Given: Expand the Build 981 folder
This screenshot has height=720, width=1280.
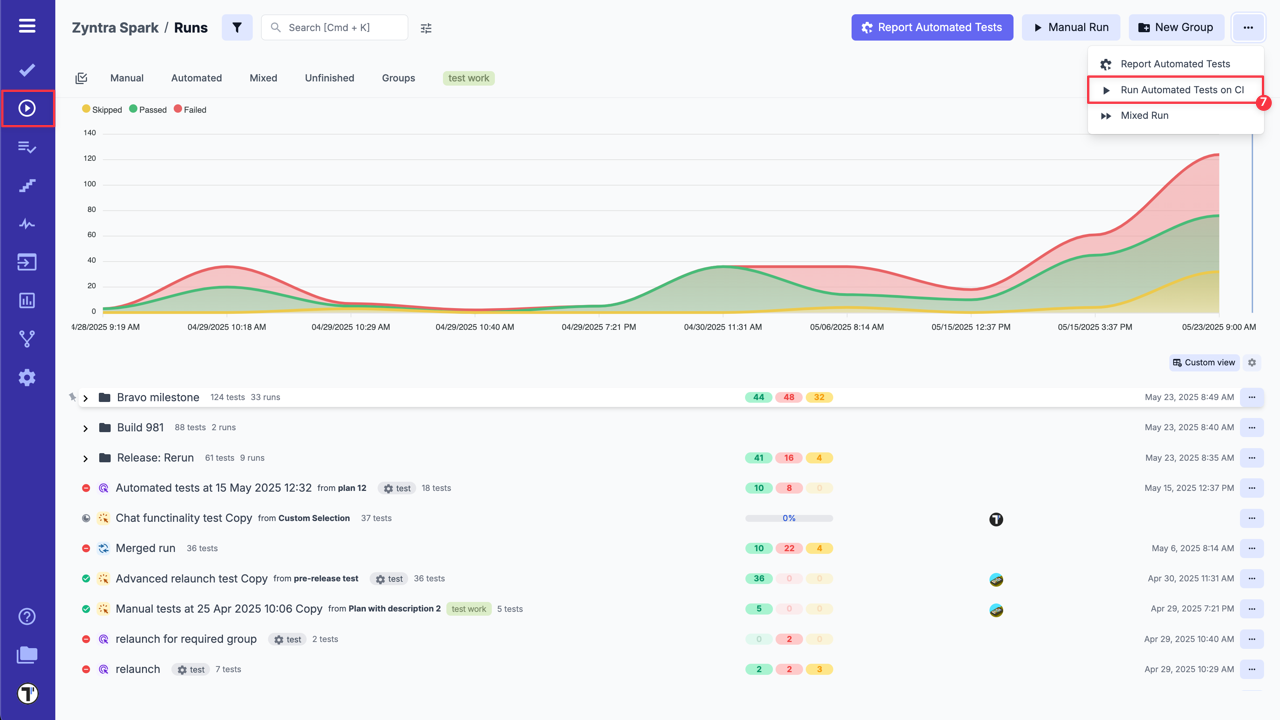Looking at the screenshot, I should click(86, 428).
